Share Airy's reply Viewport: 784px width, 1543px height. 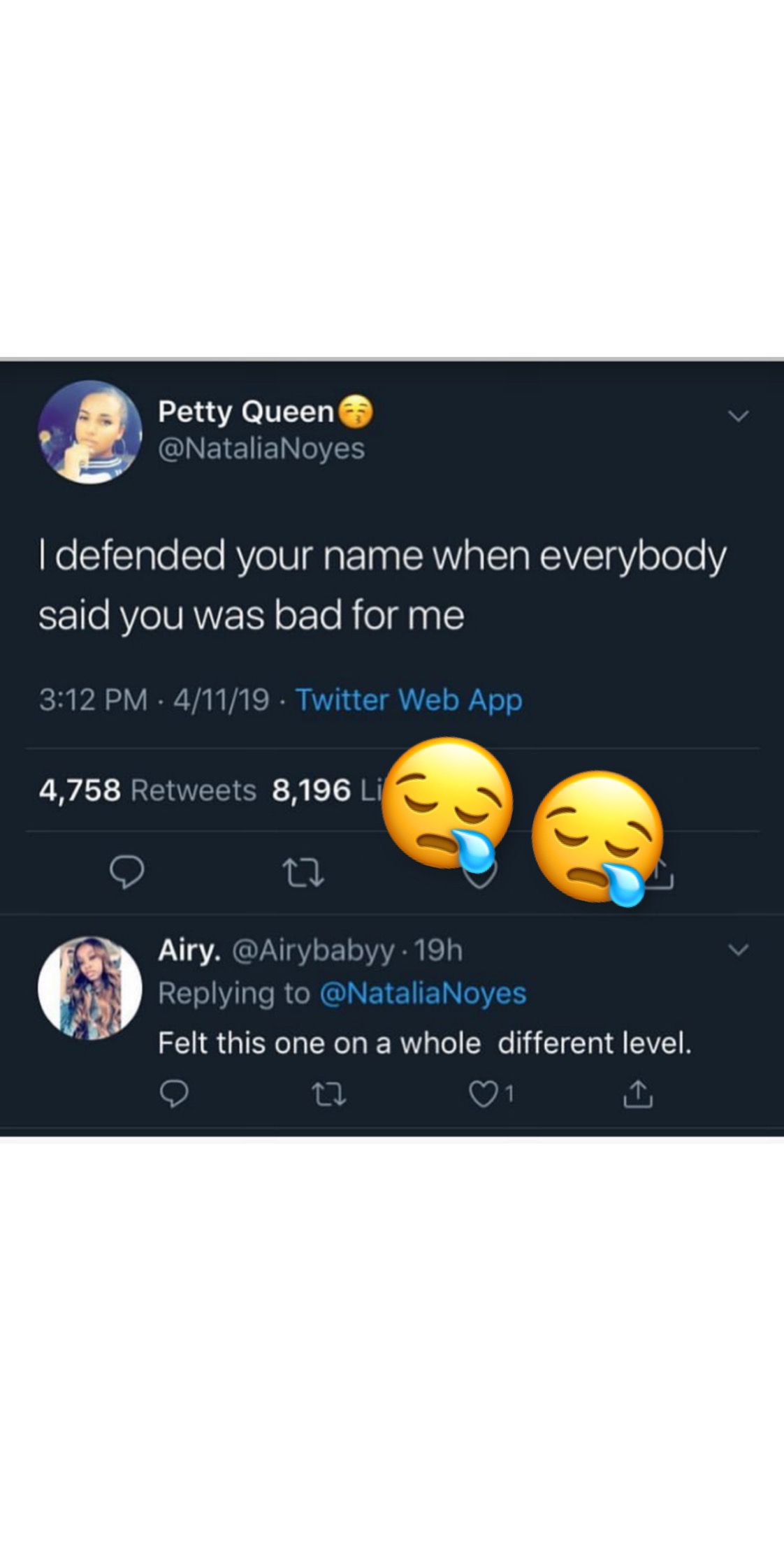point(637,1094)
